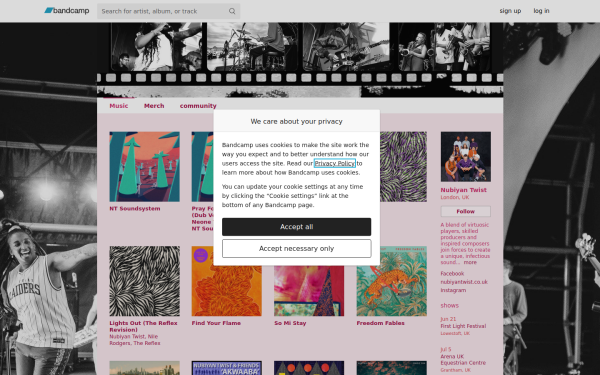This screenshot has width=600, height=375.
Task: Click the Nubiyan Twist banner header image
Action: 300,60
